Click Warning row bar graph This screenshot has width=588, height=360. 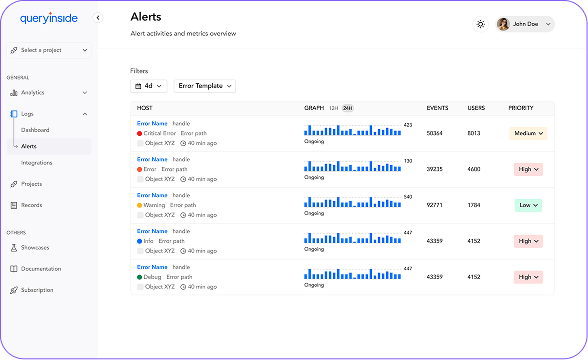352,202
